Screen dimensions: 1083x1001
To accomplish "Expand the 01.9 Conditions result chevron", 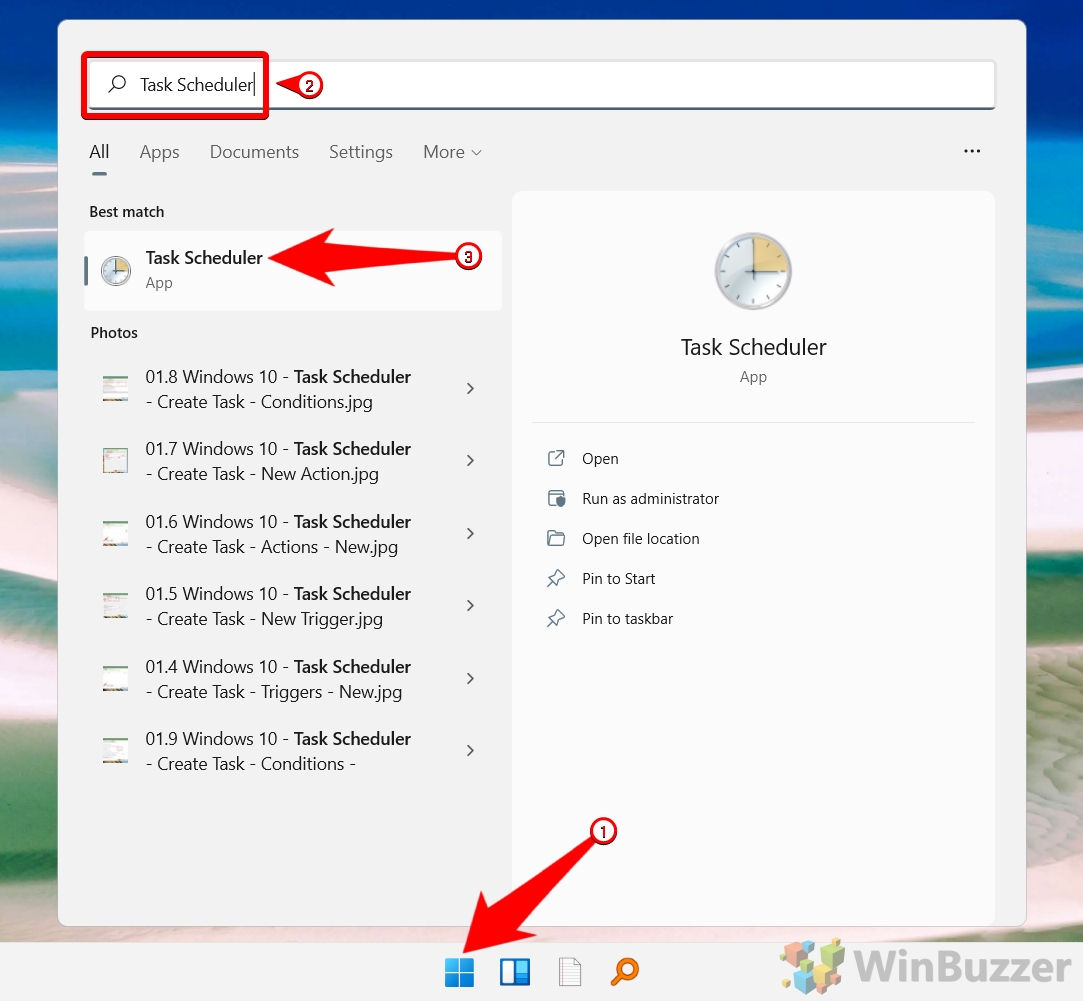I will [x=470, y=750].
